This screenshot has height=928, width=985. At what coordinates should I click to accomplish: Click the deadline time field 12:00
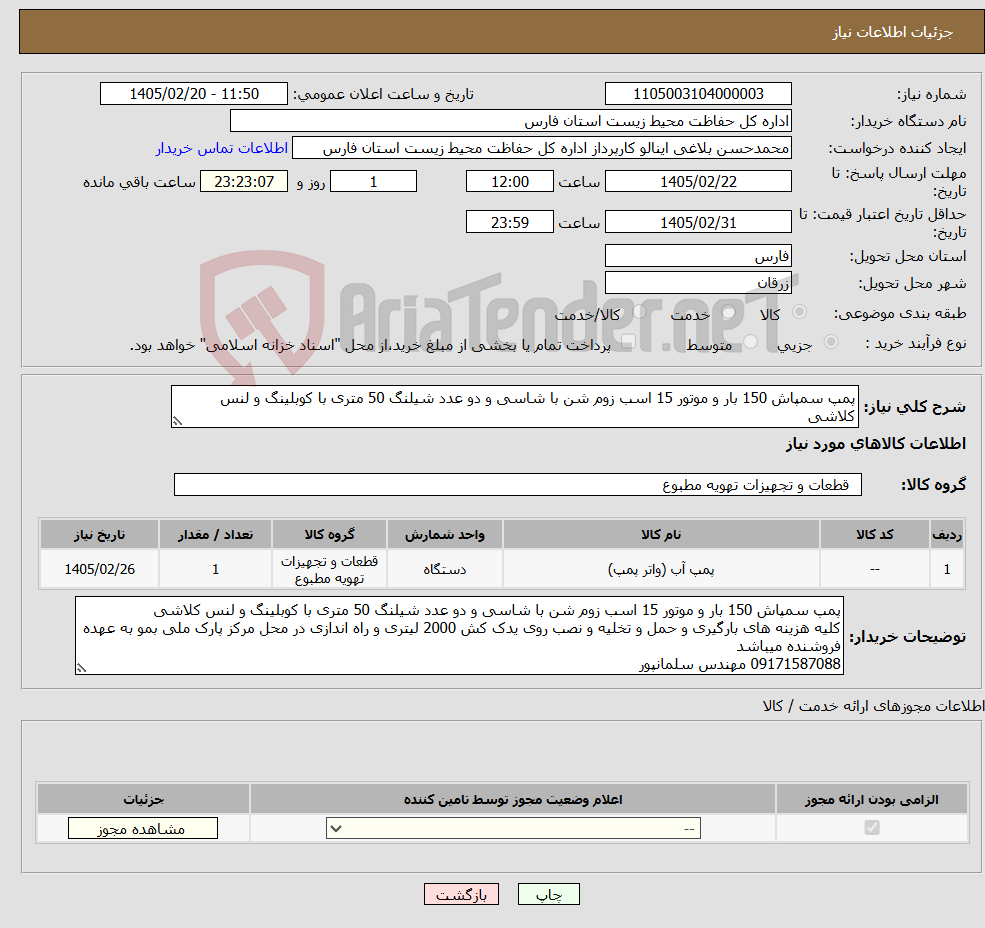click(x=509, y=182)
